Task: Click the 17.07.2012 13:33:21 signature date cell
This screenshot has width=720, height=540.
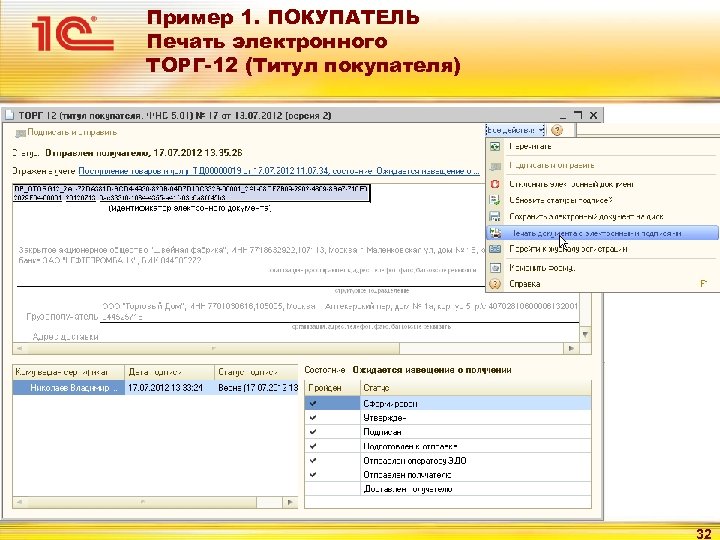Action: 169,388
